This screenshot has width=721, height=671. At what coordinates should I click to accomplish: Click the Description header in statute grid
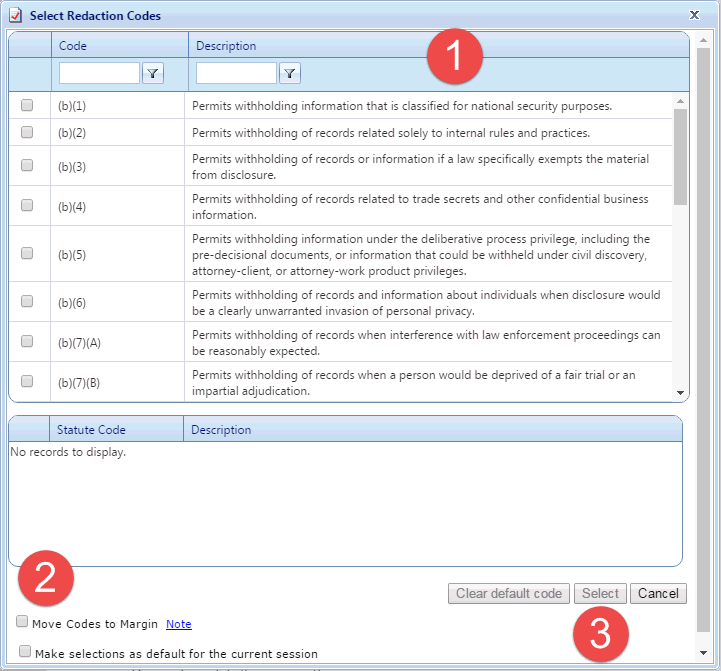pyautogui.click(x=221, y=430)
